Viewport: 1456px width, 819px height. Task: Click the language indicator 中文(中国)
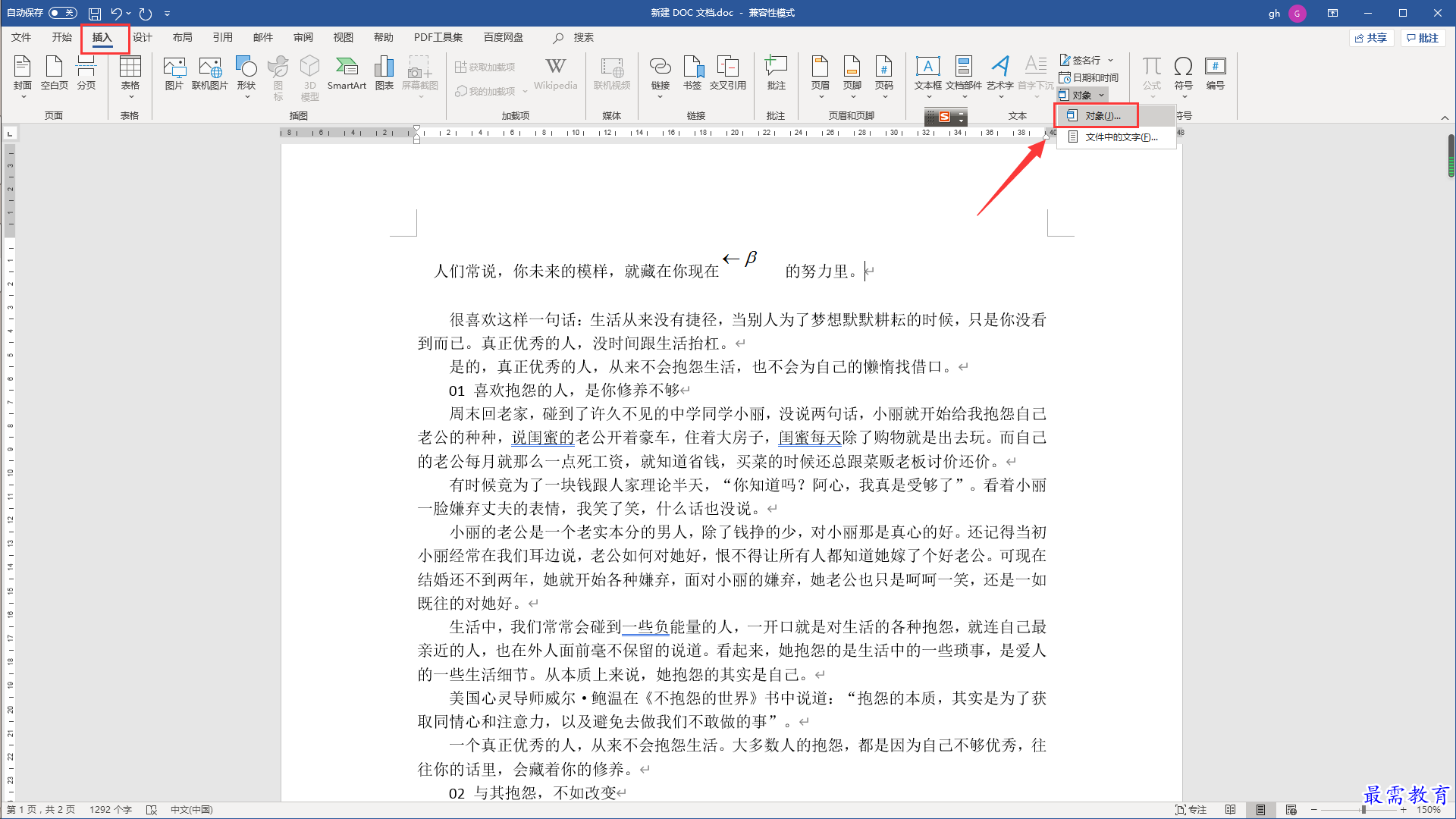(191, 810)
